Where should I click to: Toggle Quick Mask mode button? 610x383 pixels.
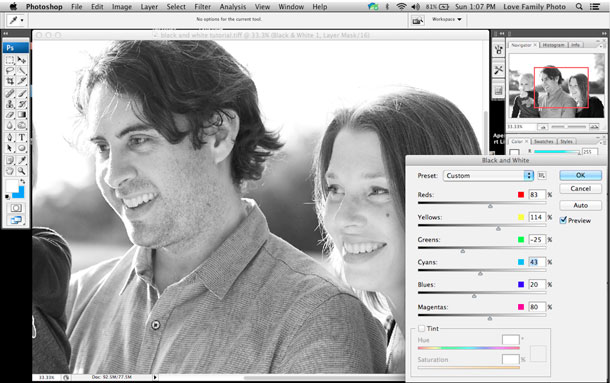16,208
